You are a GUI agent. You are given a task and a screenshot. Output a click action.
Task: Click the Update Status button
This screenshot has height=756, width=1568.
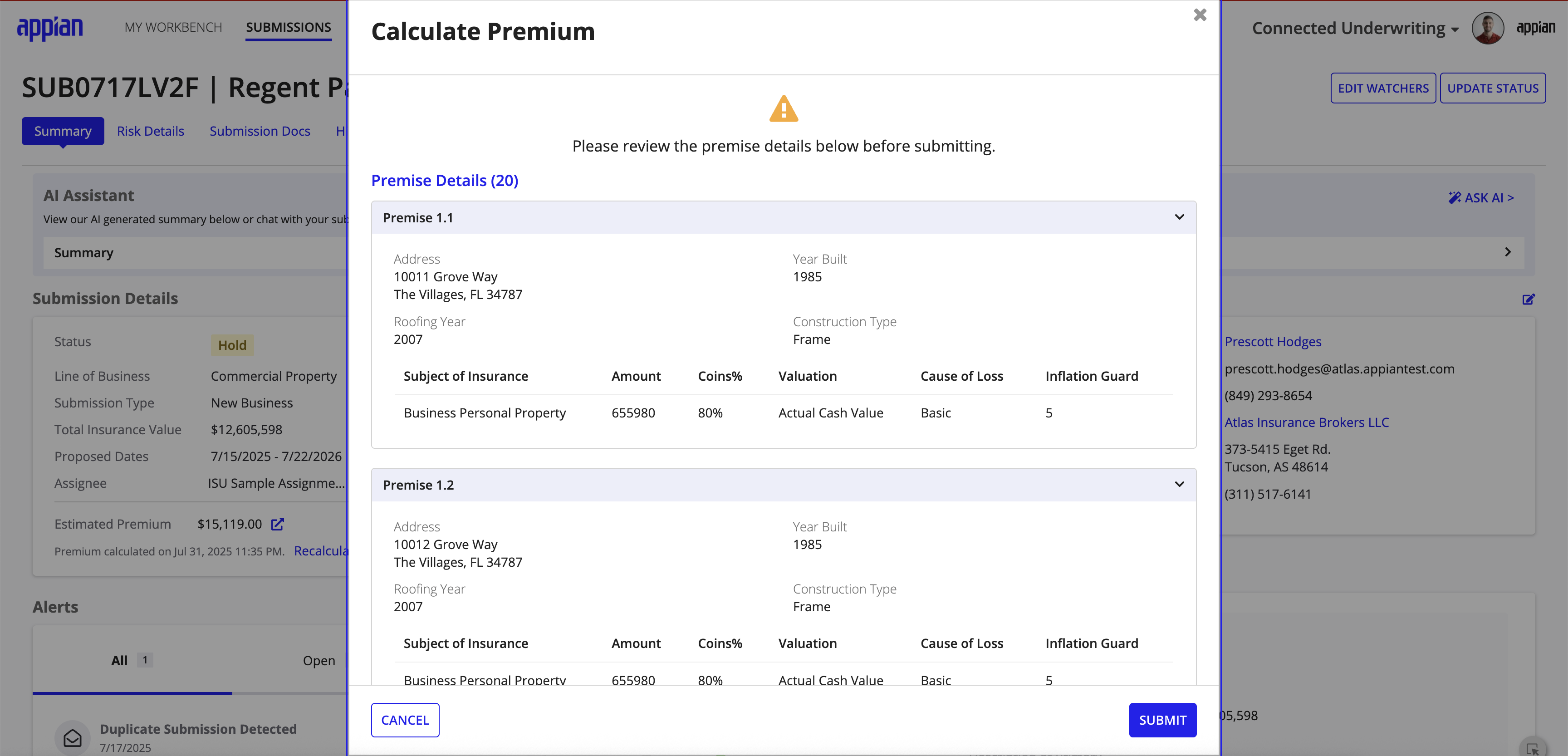1493,88
